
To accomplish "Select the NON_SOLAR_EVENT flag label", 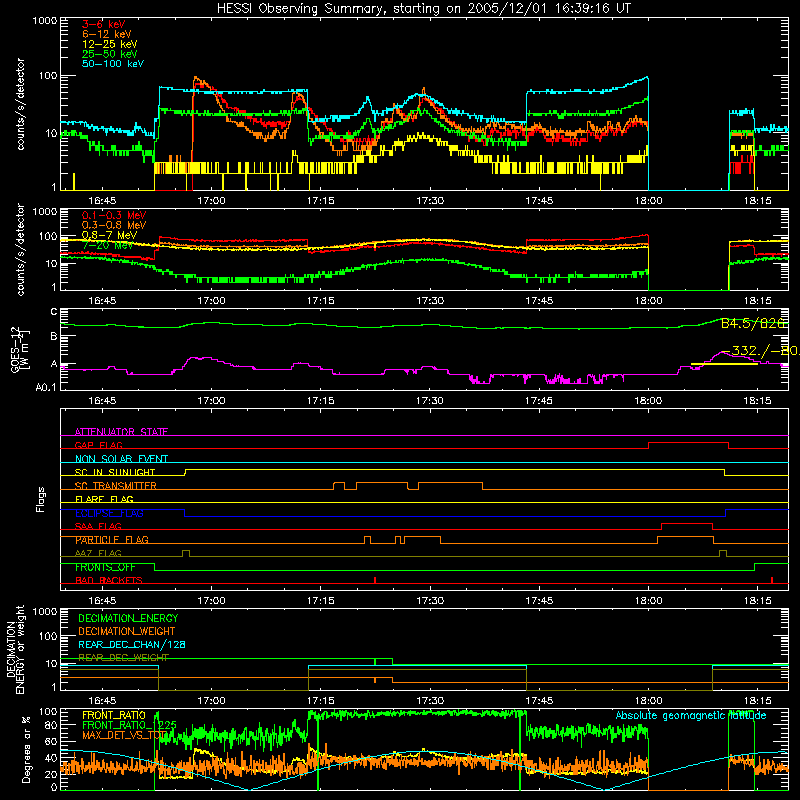I will [121, 459].
